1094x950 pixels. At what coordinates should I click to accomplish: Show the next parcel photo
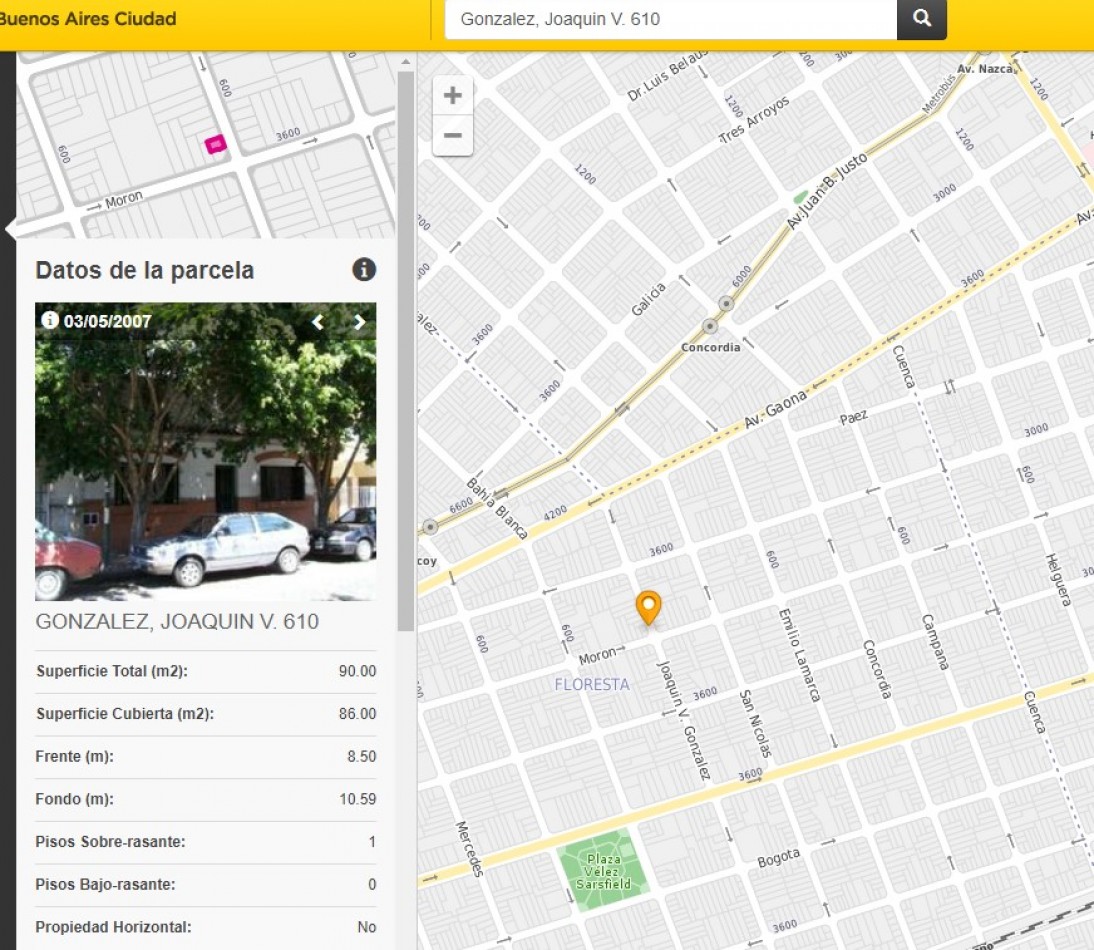coord(359,322)
